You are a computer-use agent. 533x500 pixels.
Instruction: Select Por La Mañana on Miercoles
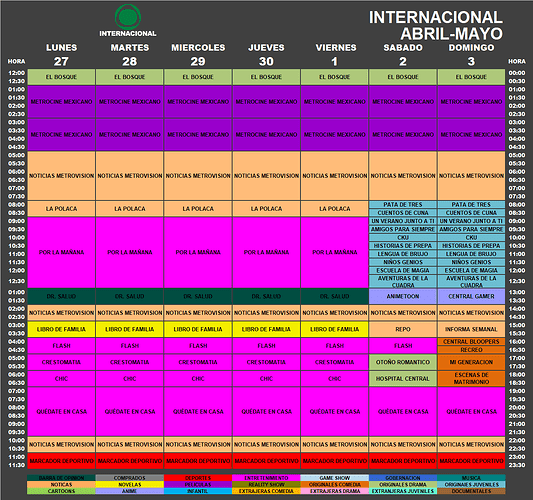point(198,252)
